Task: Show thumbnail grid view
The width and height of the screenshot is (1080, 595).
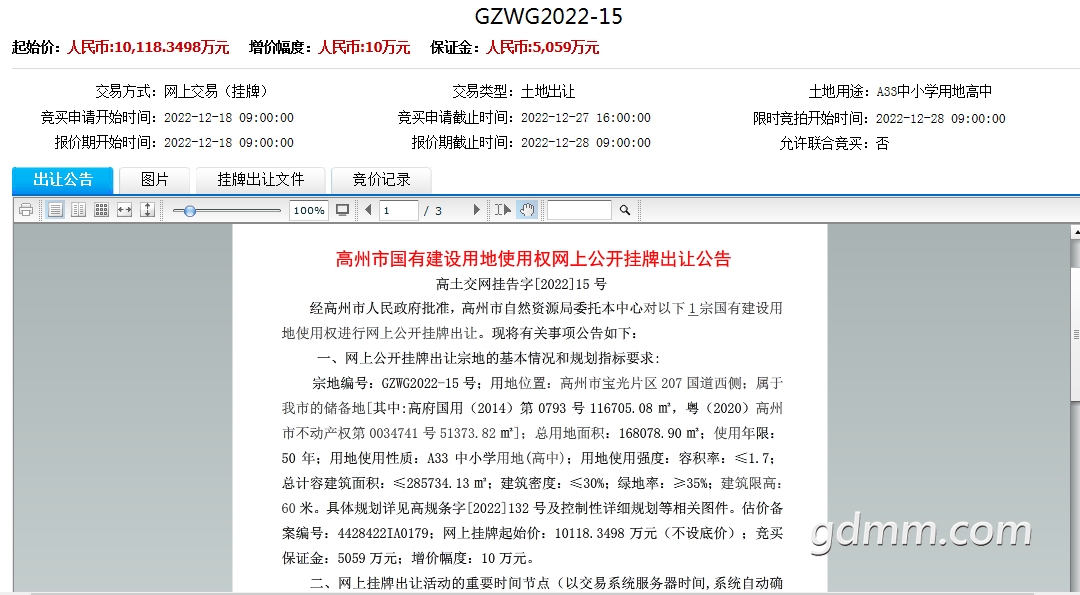Action: pyautogui.click(x=101, y=210)
